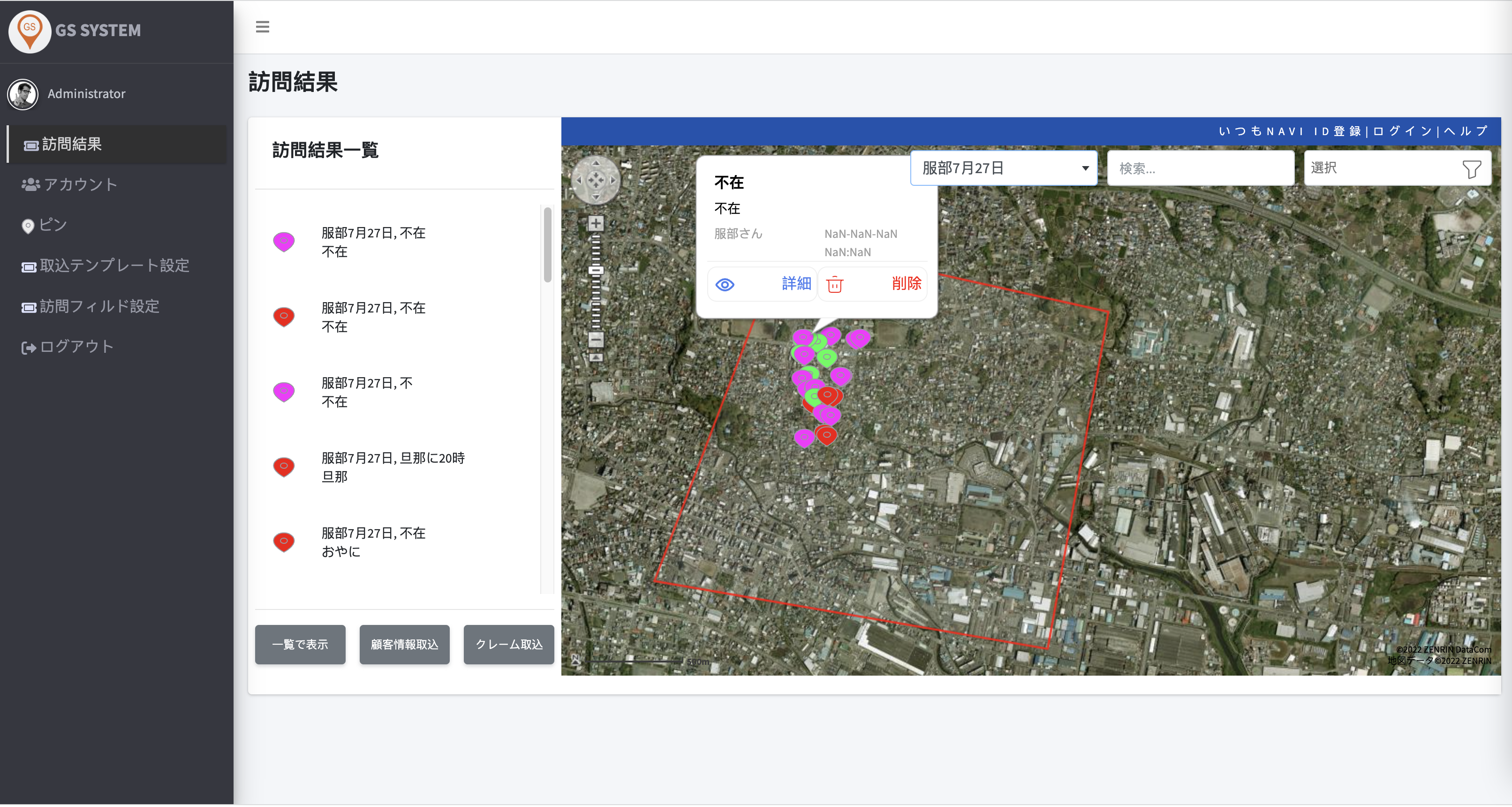
Task: Open 訪問フィルド設定 in the sidebar
Action: pyautogui.click(x=91, y=306)
